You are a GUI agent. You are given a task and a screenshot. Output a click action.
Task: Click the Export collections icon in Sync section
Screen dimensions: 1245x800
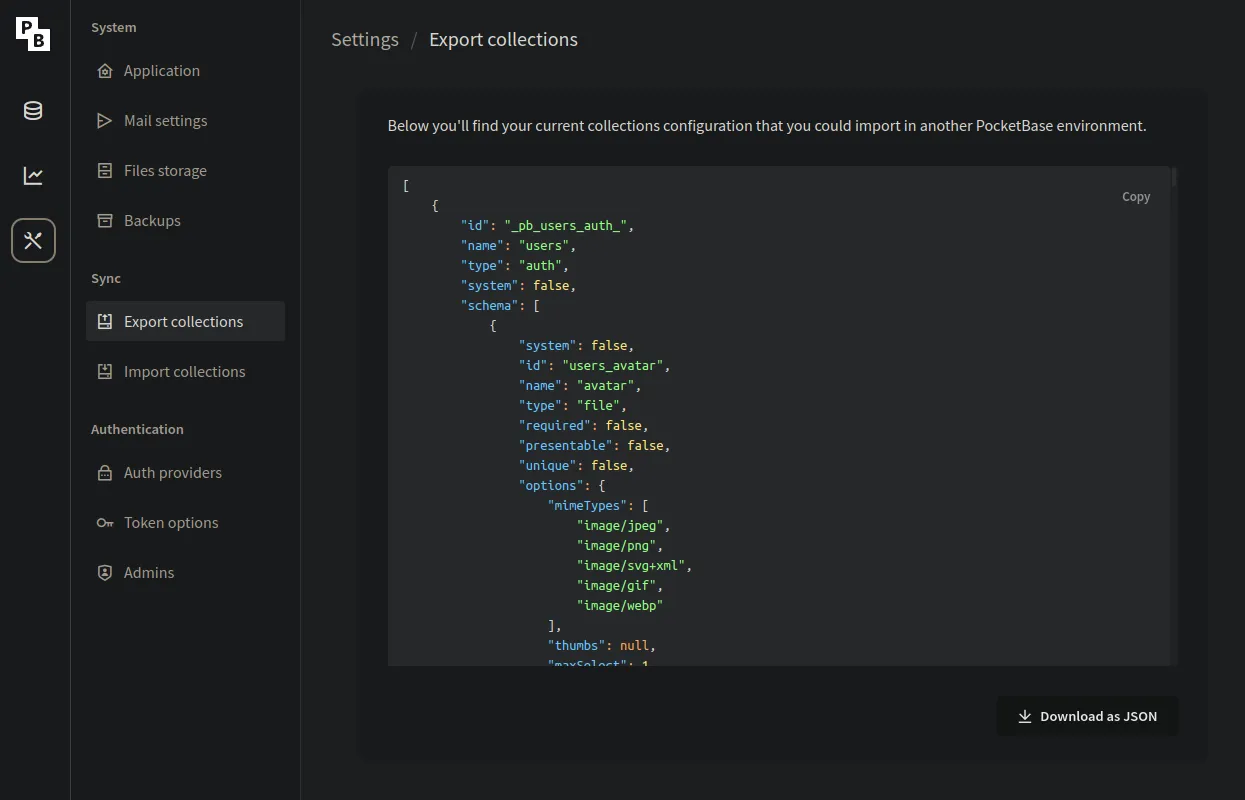pos(105,321)
